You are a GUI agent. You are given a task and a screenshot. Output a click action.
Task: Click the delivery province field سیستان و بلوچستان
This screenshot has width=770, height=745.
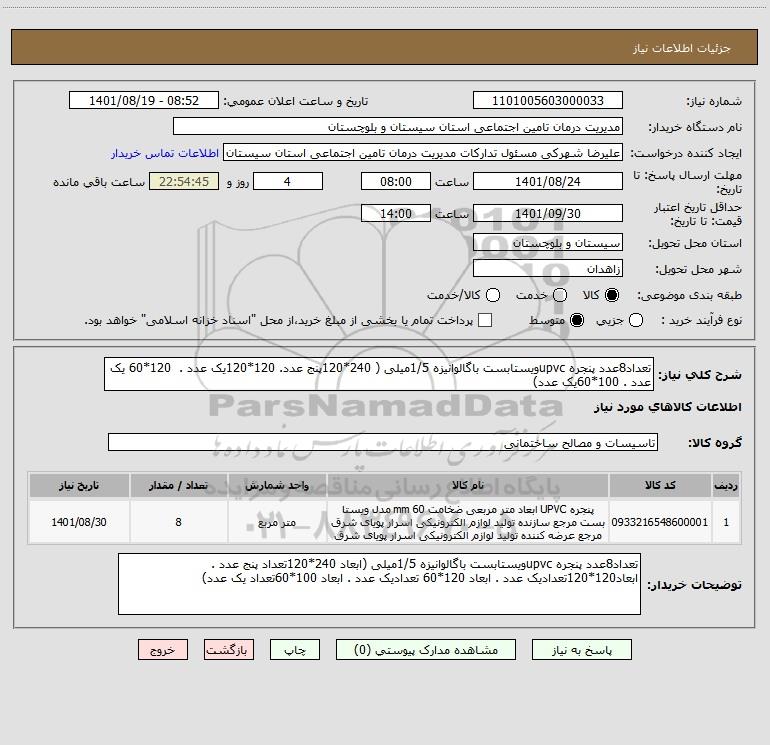[548, 242]
